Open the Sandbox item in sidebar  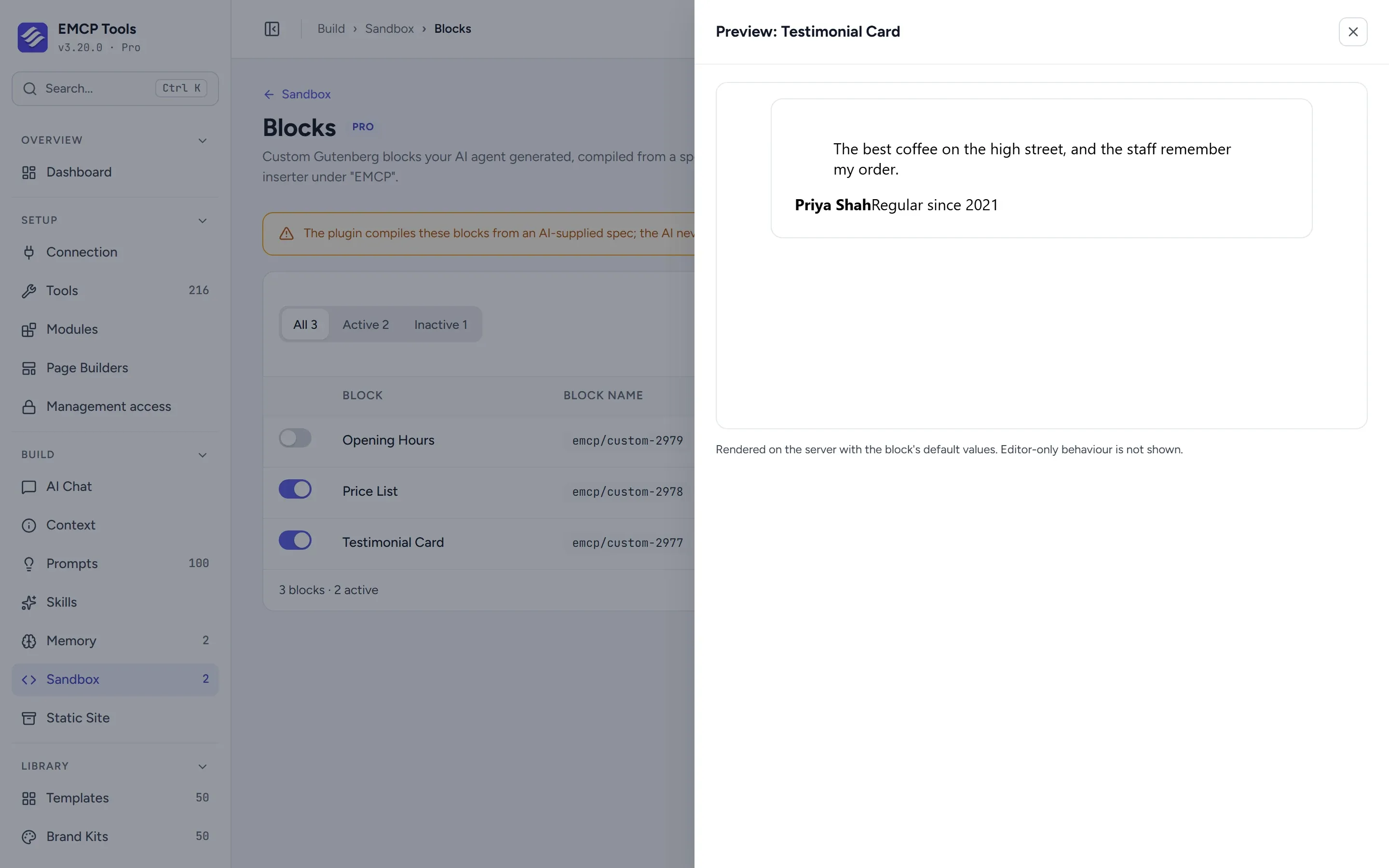click(x=115, y=680)
